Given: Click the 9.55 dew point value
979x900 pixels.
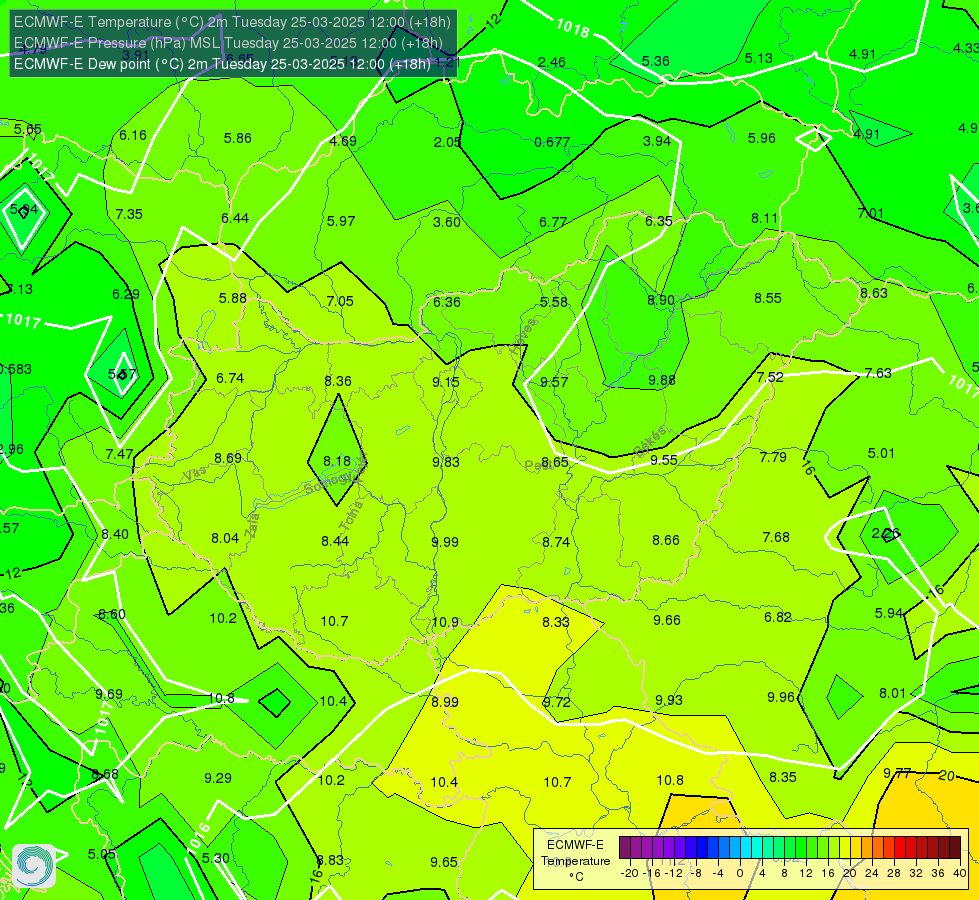Looking at the screenshot, I should click(664, 460).
